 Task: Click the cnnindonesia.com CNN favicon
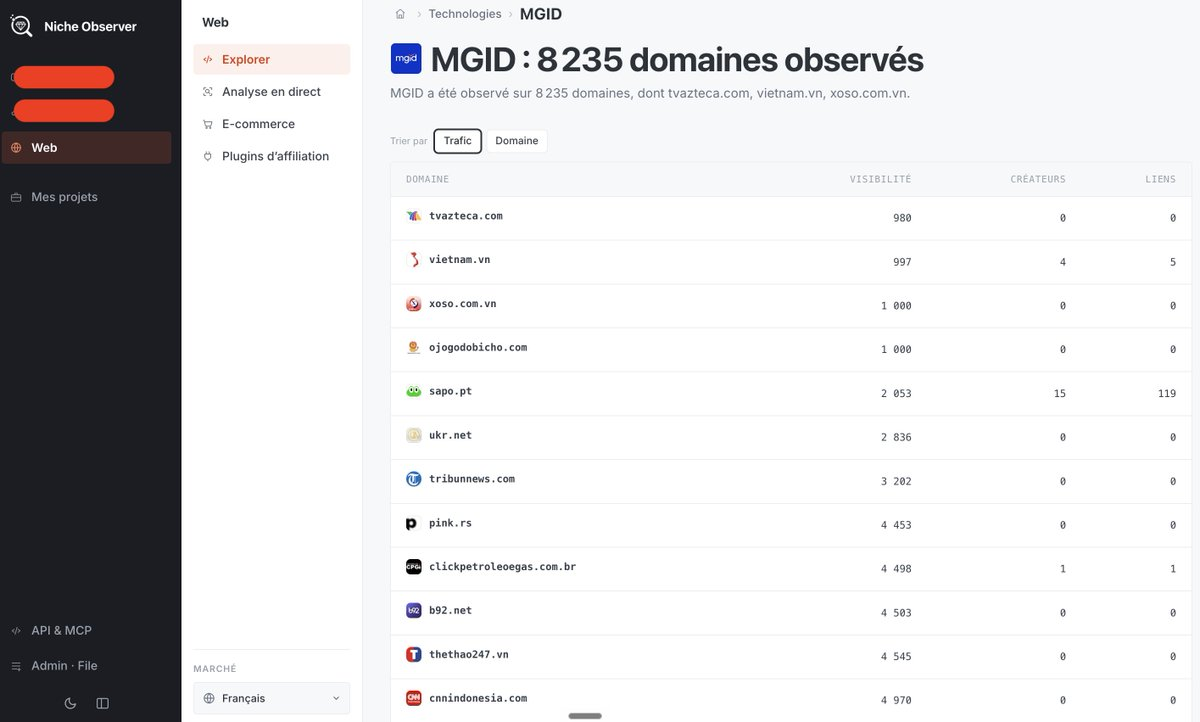(x=414, y=699)
